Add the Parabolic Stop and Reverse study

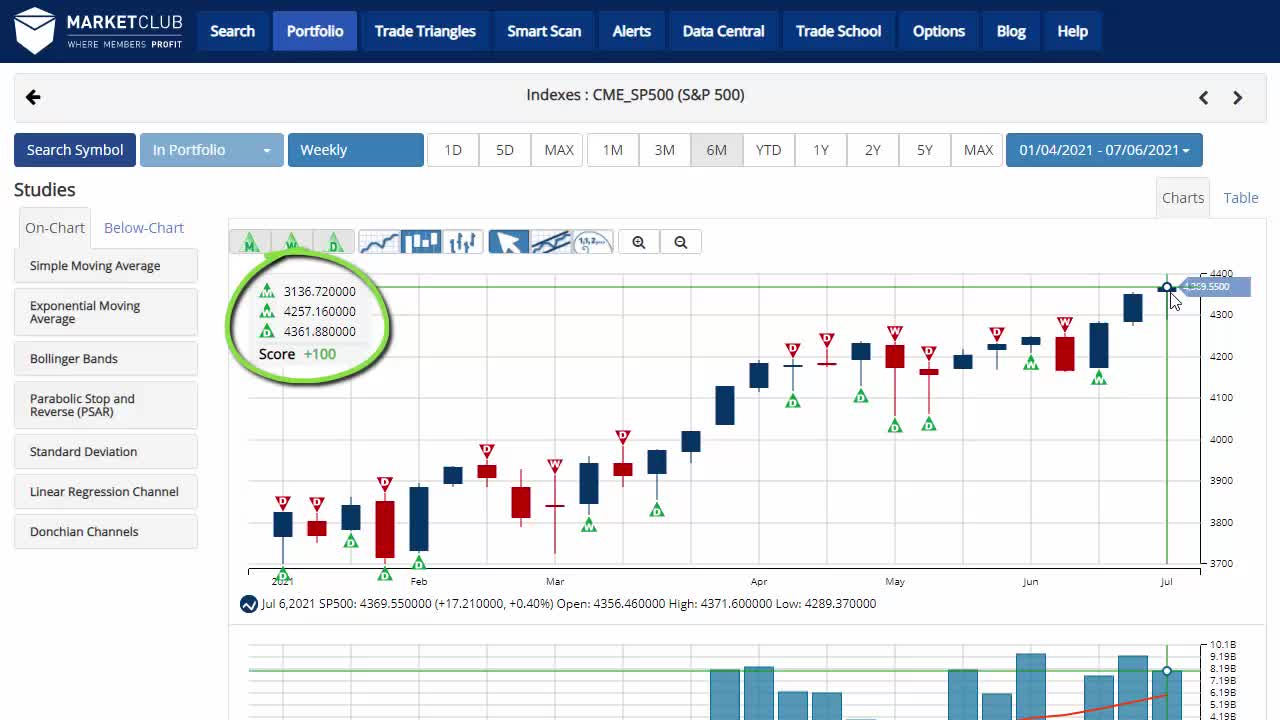pos(106,405)
